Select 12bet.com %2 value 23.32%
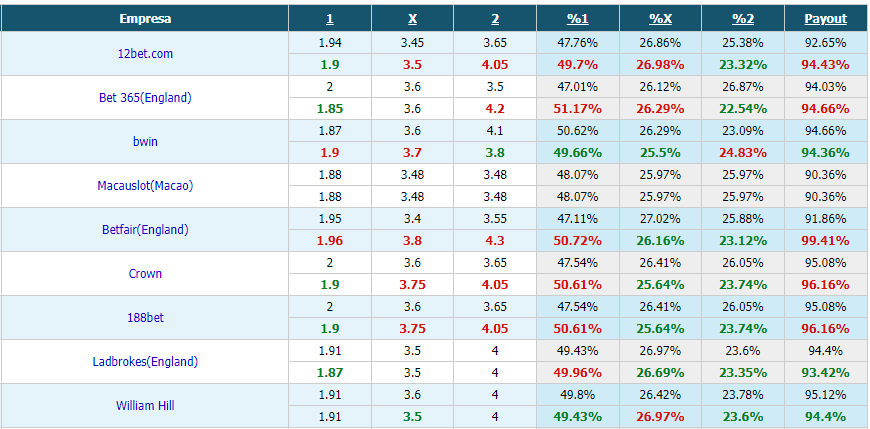870x429 pixels. (x=742, y=65)
